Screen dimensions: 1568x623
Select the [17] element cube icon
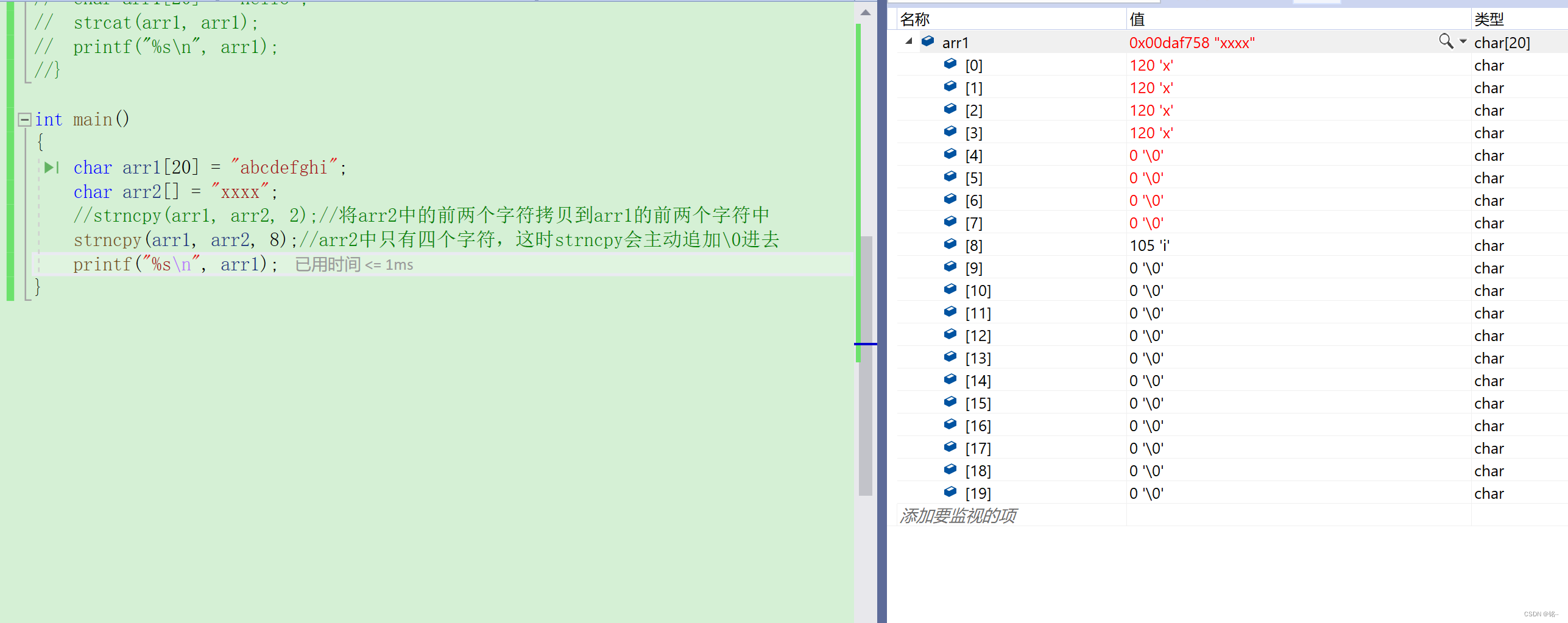(x=950, y=447)
